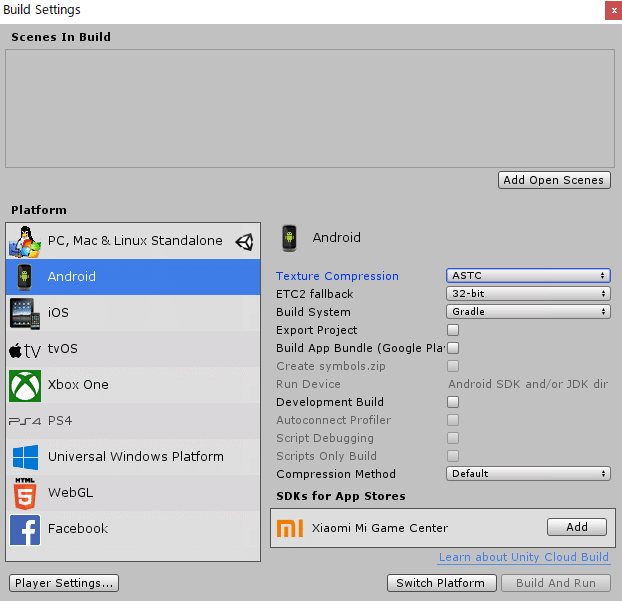The width and height of the screenshot is (622, 601).
Task: Open Player Settings...
Action: 64,583
